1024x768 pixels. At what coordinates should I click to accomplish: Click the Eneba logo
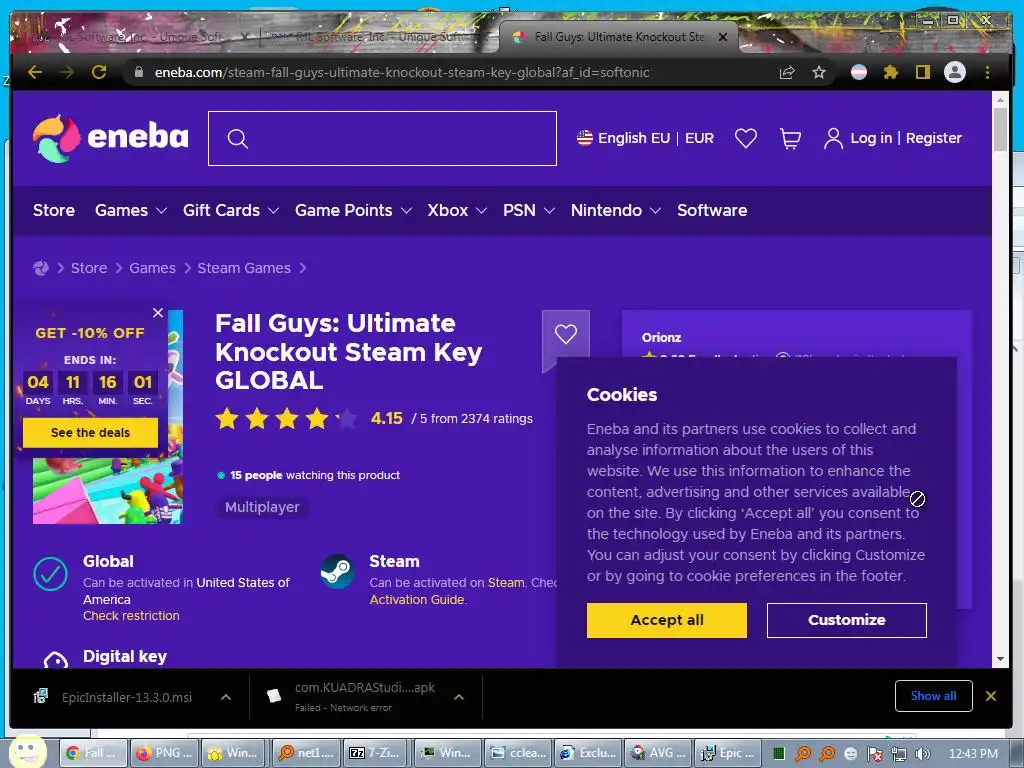click(x=110, y=138)
